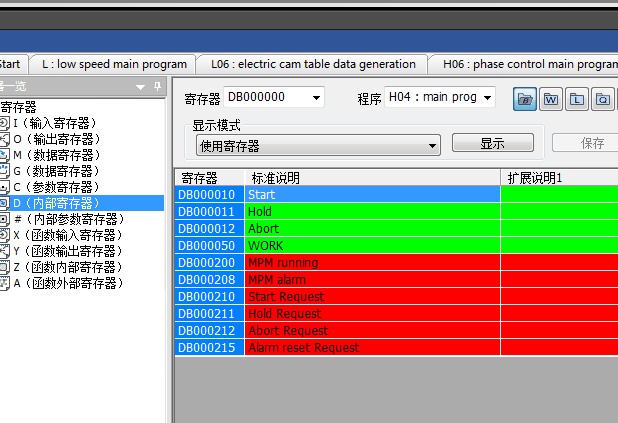Screen dimensions: 618x423
Task: Select the L data type icon
Action: coord(577,99)
